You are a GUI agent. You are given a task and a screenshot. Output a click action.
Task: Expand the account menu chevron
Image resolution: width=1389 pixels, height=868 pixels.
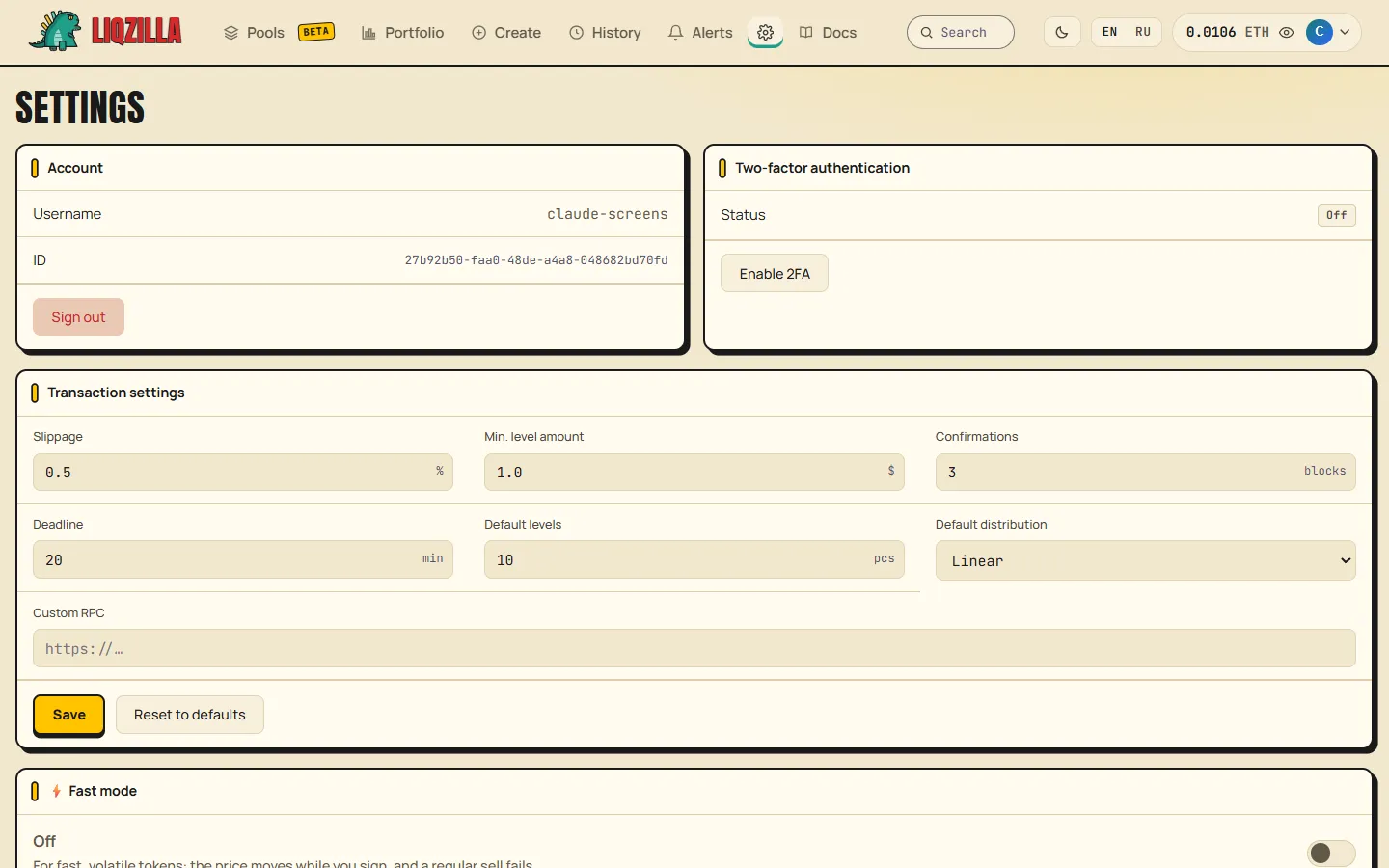[1345, 32]
